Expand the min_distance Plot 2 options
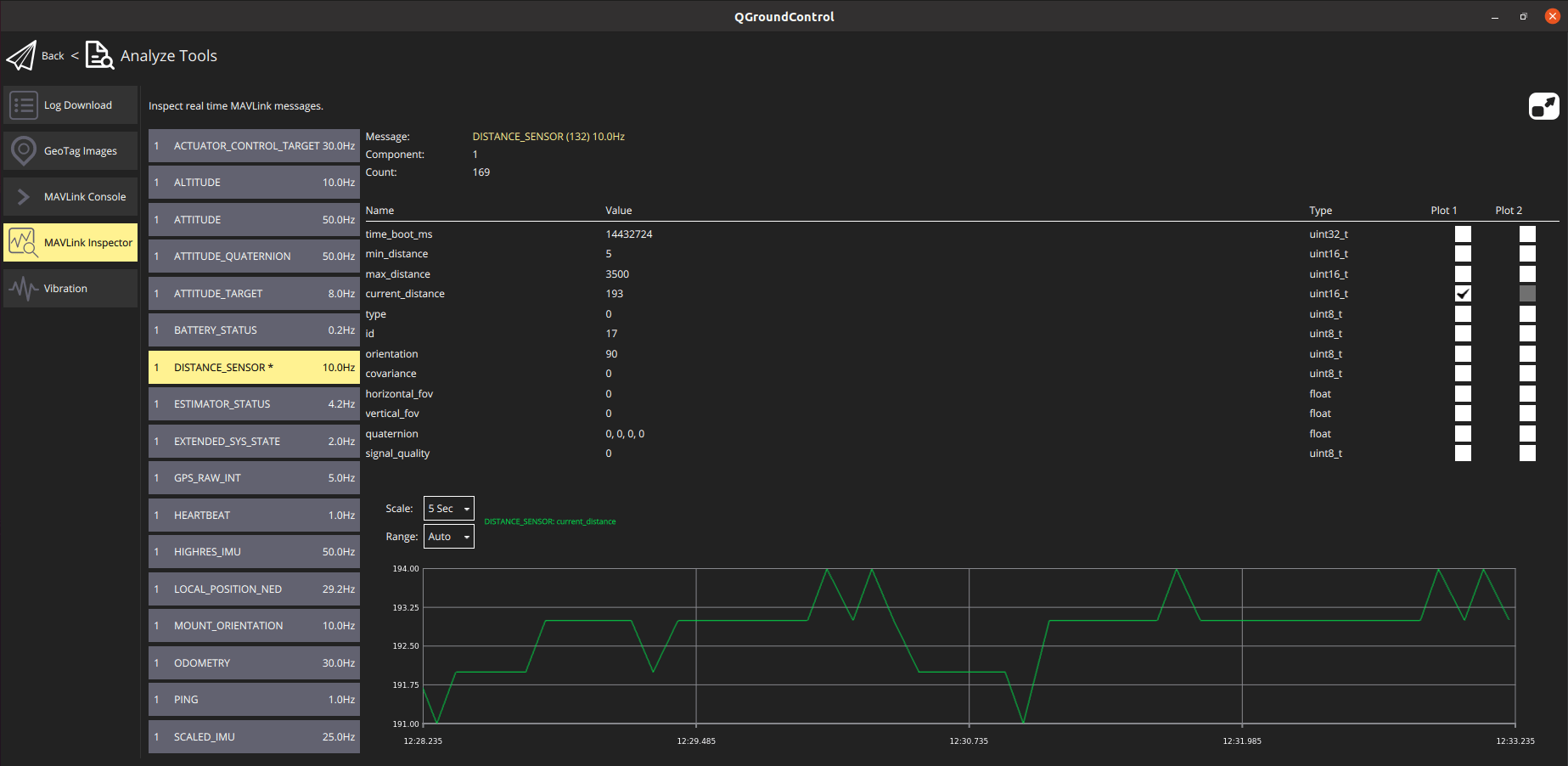This screenshot has height=766, width=1568. [1527, 253]
